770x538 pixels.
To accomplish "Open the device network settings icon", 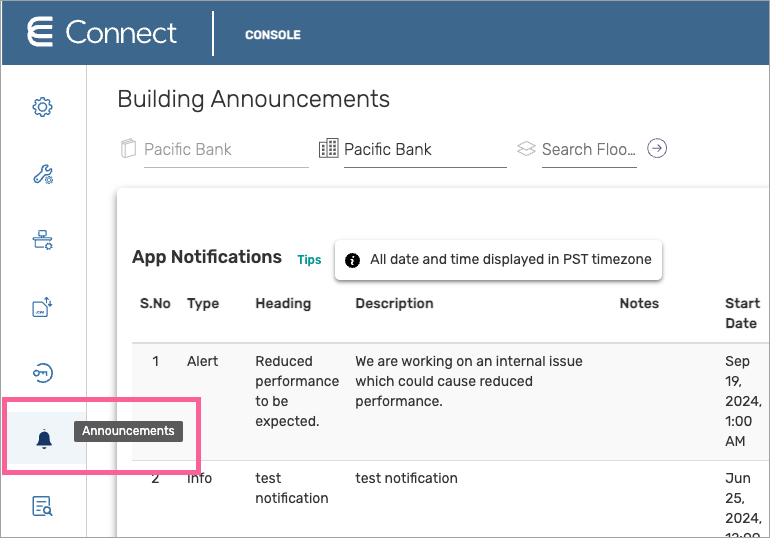I will coord(43,240).
